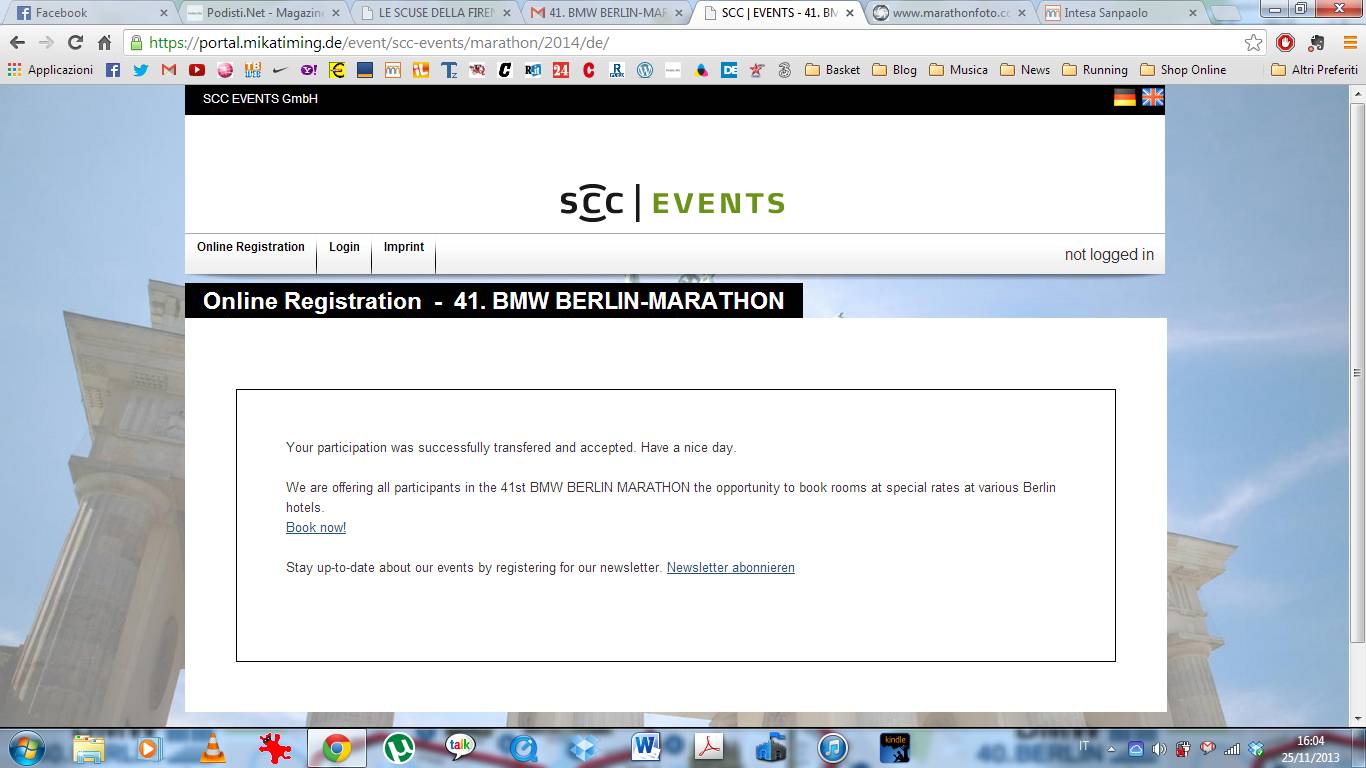Image resolution: width=1366 pixels, height=768 pixels.
Task: Reload the page
Action: pos(75,43)
